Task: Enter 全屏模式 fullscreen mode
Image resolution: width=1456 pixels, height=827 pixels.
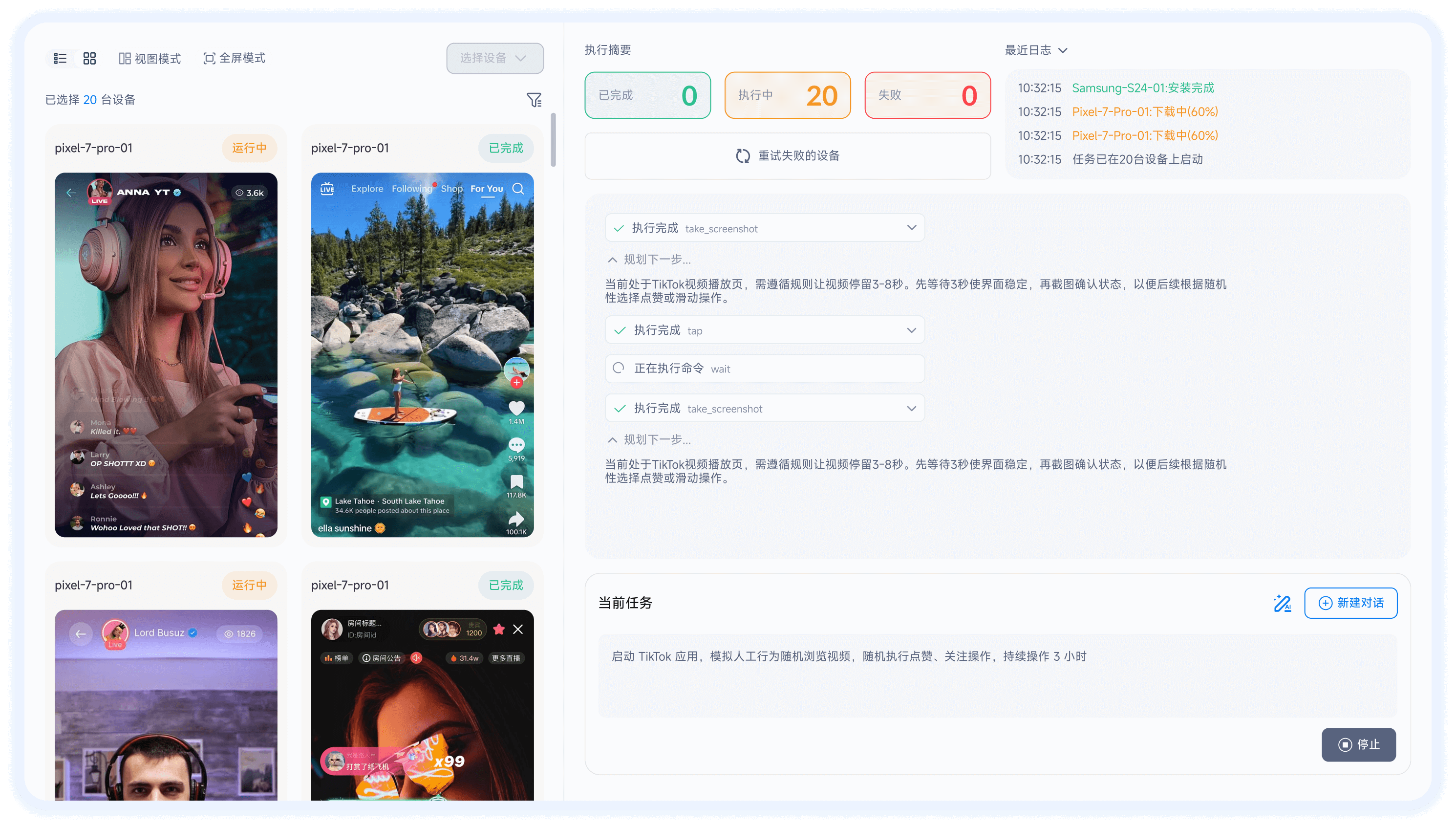Action: click(235, 58)
